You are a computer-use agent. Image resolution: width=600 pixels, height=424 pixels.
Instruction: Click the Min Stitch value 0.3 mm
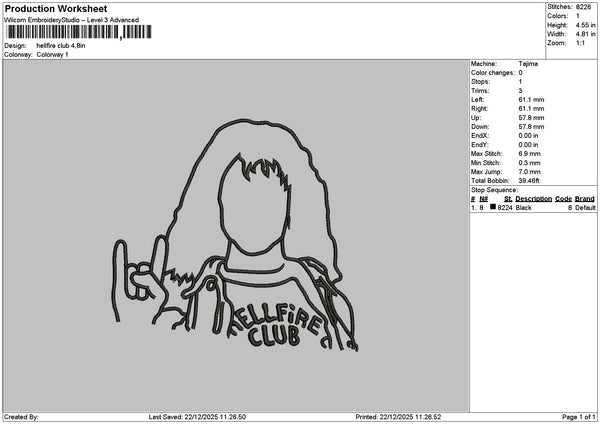[x=530, y=163]
